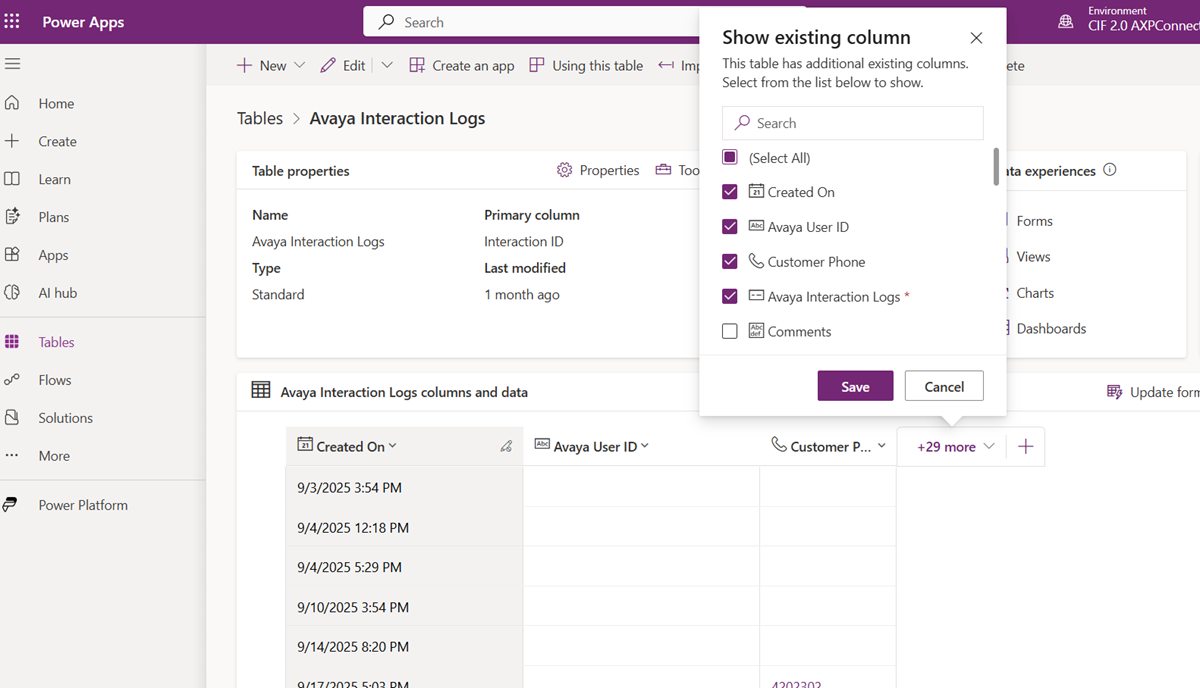
Task: Open the Views data experience link
Action: point(1033,257)
